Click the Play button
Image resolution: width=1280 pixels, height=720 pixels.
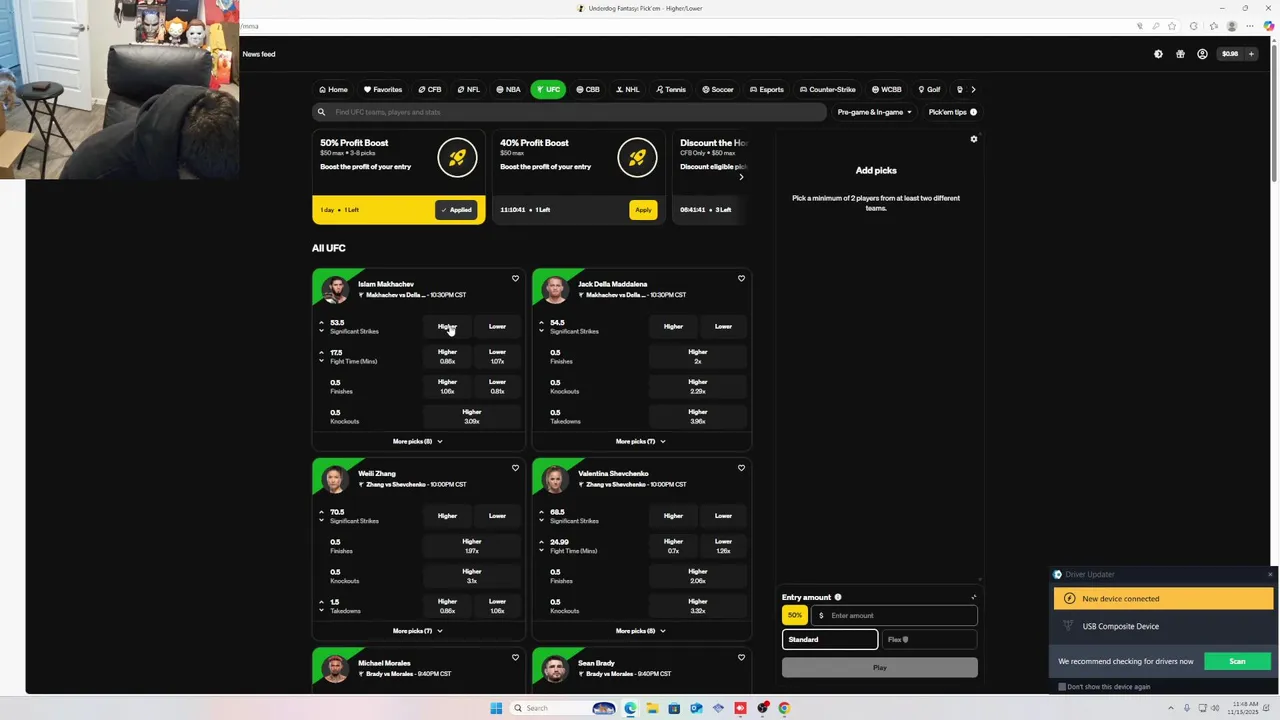[880, 667]
